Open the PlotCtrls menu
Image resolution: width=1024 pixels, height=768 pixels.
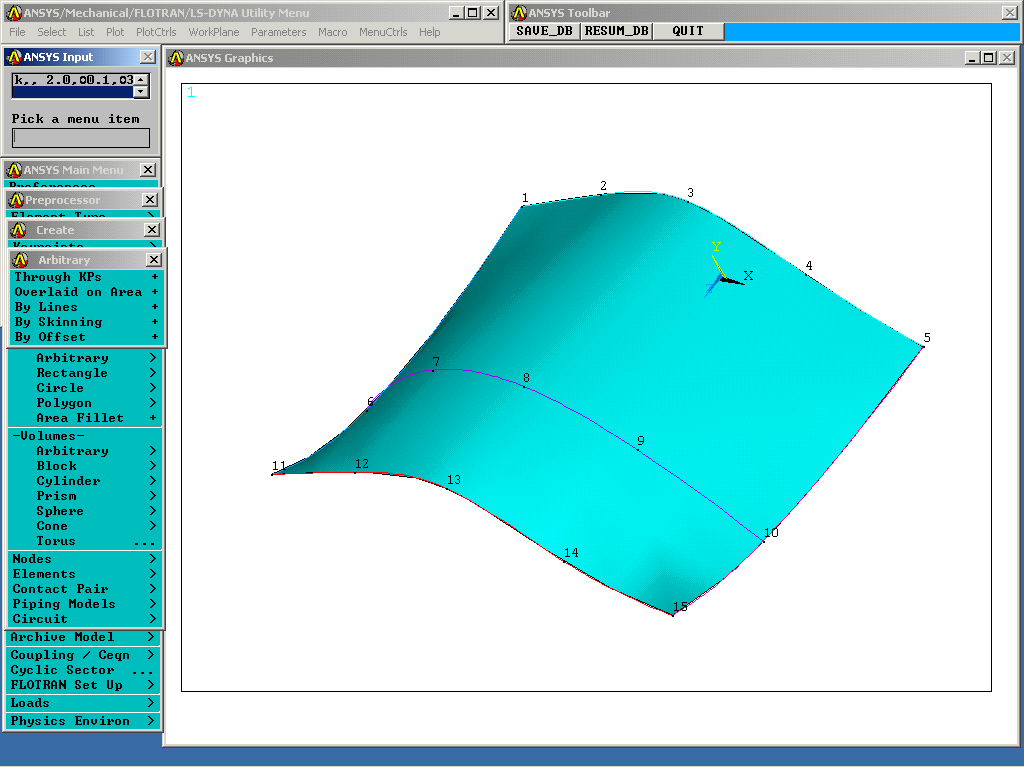point(156,32)
